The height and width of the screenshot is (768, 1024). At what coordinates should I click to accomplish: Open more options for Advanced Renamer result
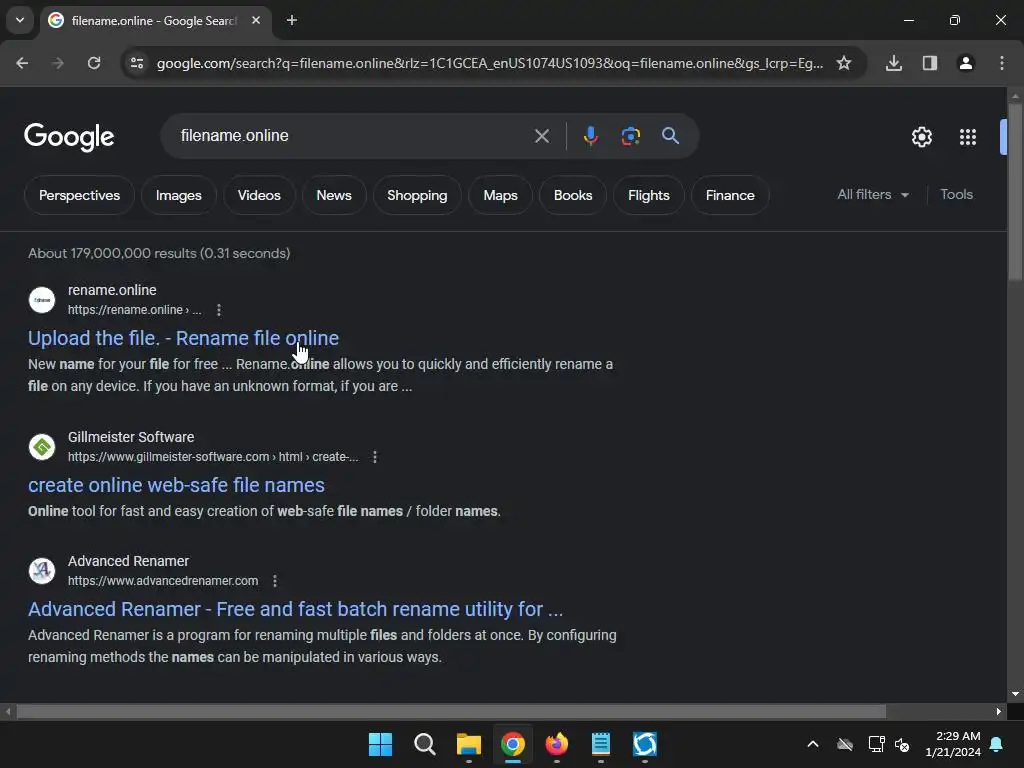point(275,581)
